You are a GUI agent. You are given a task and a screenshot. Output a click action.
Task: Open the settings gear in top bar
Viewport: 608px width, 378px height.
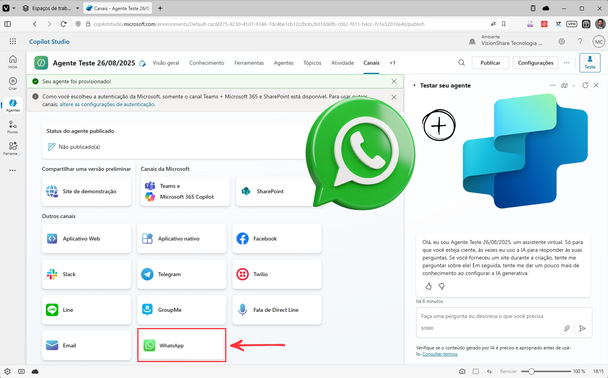point(561,41)
